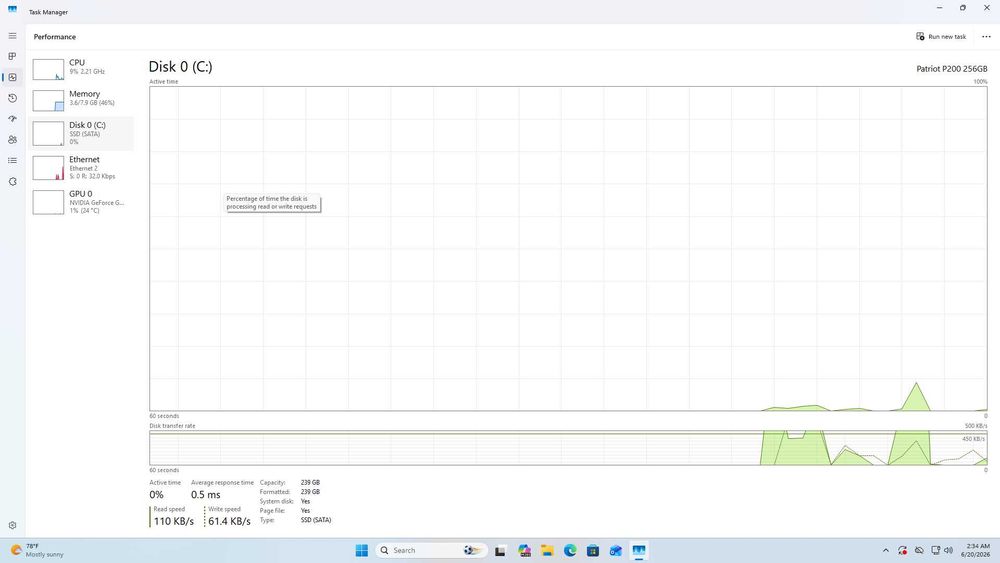This screenshot has height=563, width=1000.
Task: Click the Disk active time graph
Action: [x=568, y=249]
